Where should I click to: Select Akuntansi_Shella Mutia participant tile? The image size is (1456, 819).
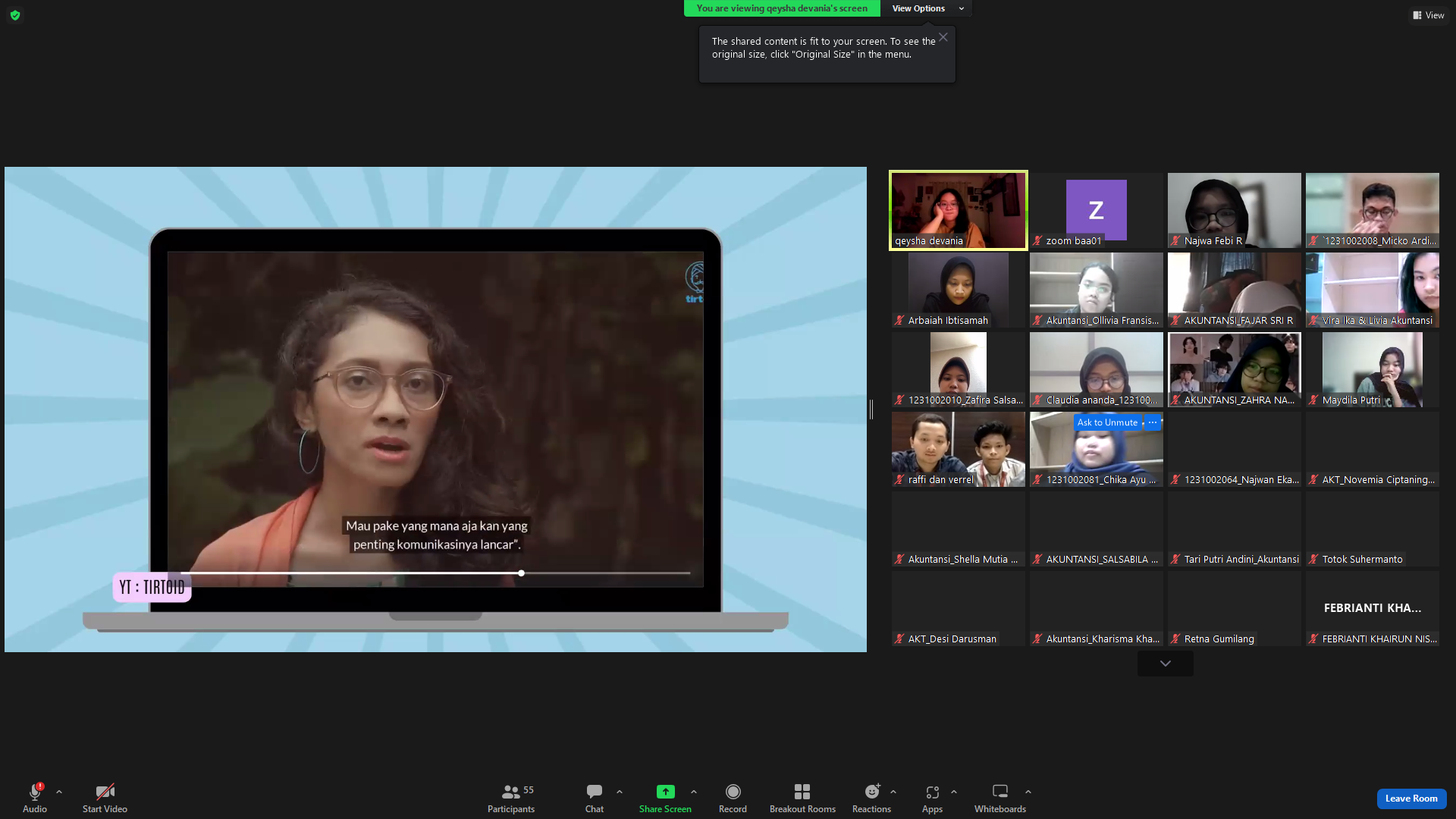[959, 529]
